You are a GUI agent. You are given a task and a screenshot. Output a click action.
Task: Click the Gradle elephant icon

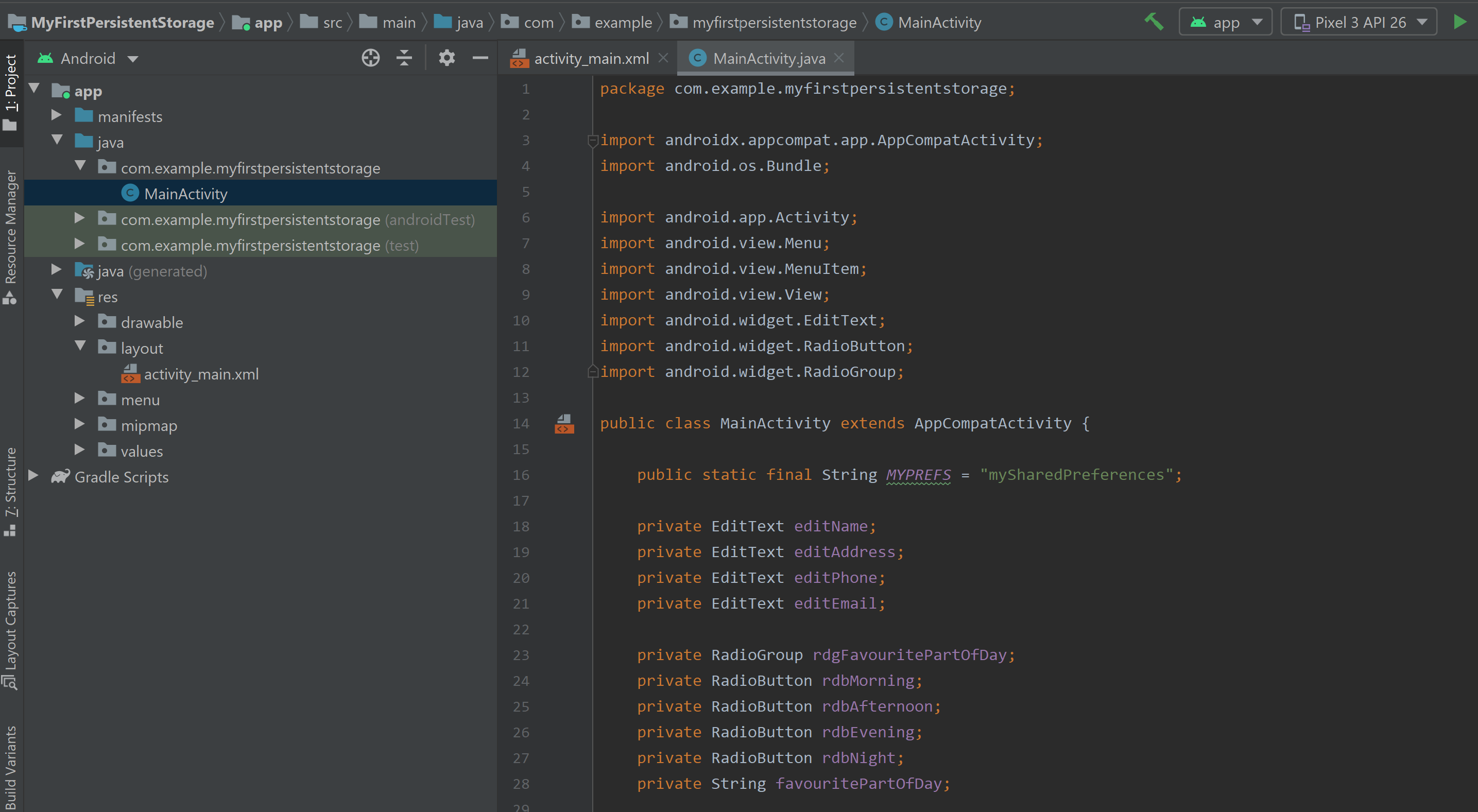tap(60, 477)
